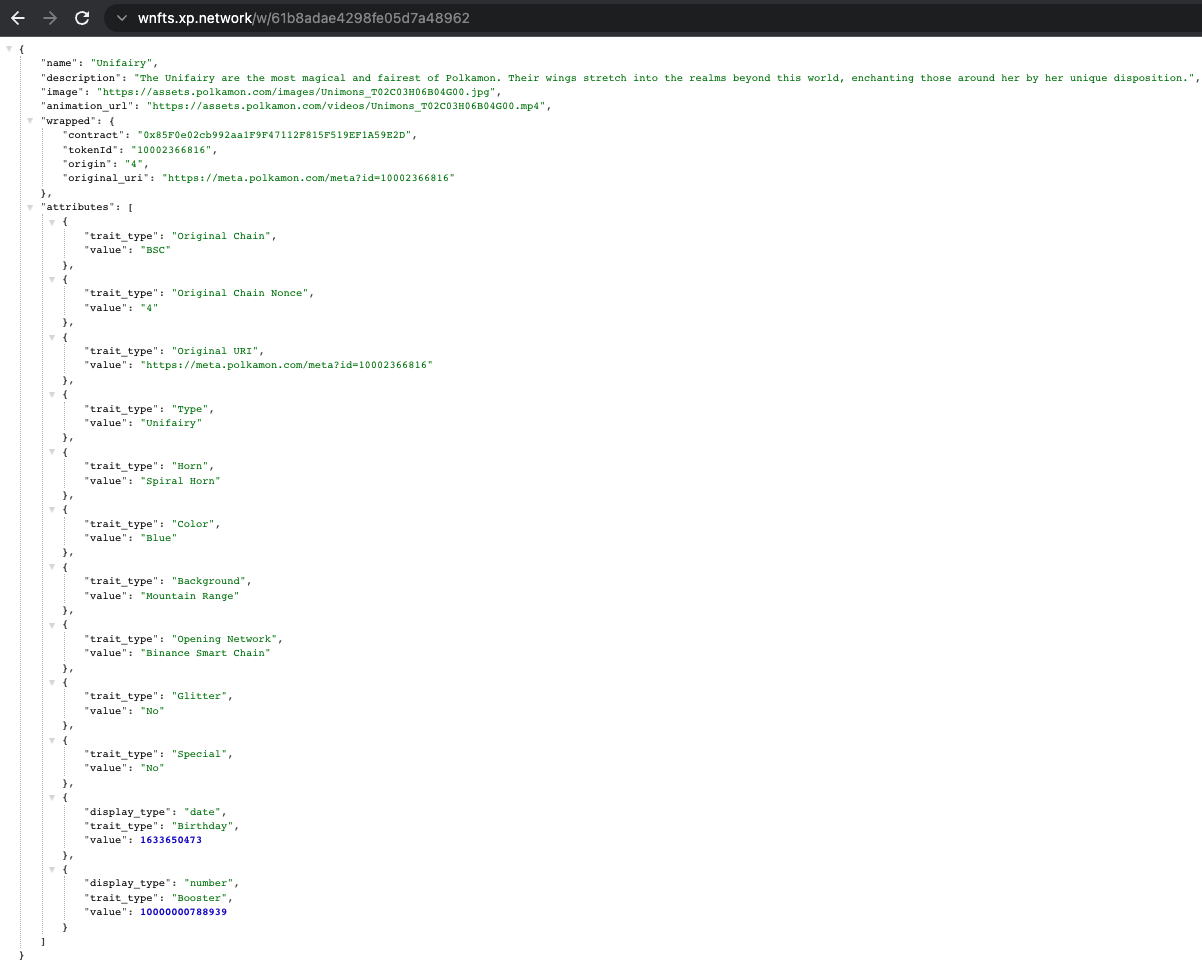This screenshot has height=962, width=1202.
Task: Collapse the Horn attribute object
Action: (x=53, y=451)
